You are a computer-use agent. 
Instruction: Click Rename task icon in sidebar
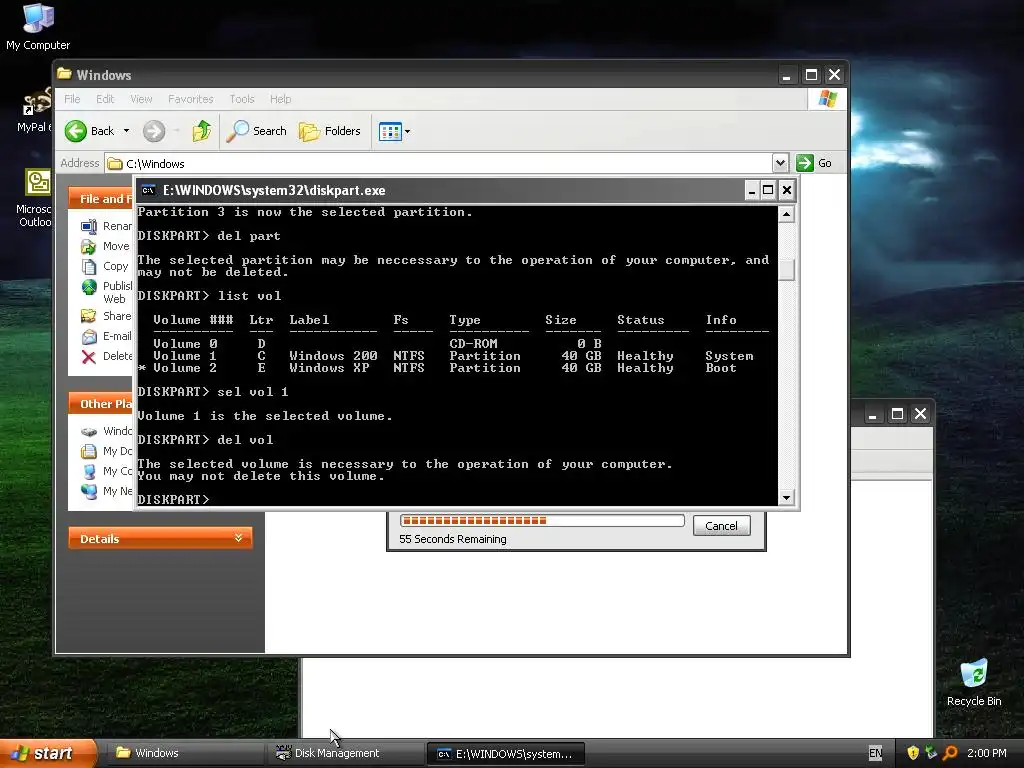(89, 227)
